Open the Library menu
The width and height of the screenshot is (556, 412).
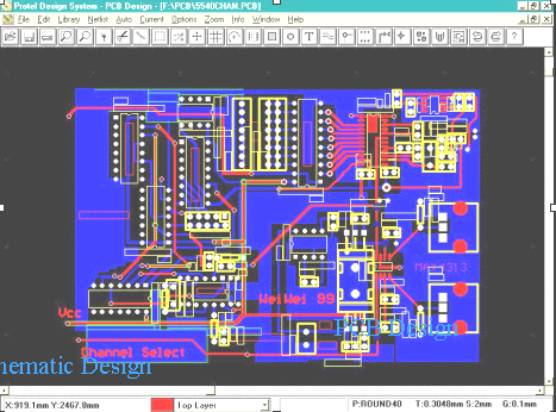pos(69,20)
